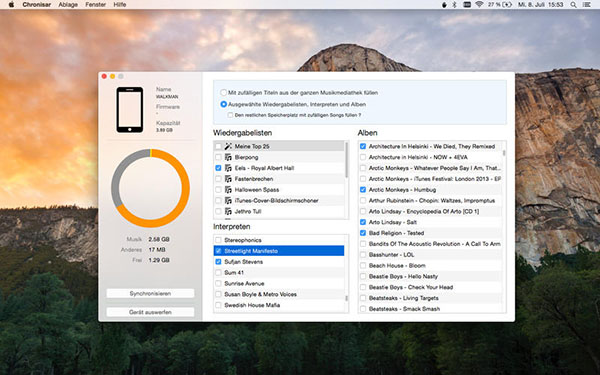Check Beach House - Bloom album checkbox
Image resolution: width=600 pixels, height=375 pixels.
[363, 265]
